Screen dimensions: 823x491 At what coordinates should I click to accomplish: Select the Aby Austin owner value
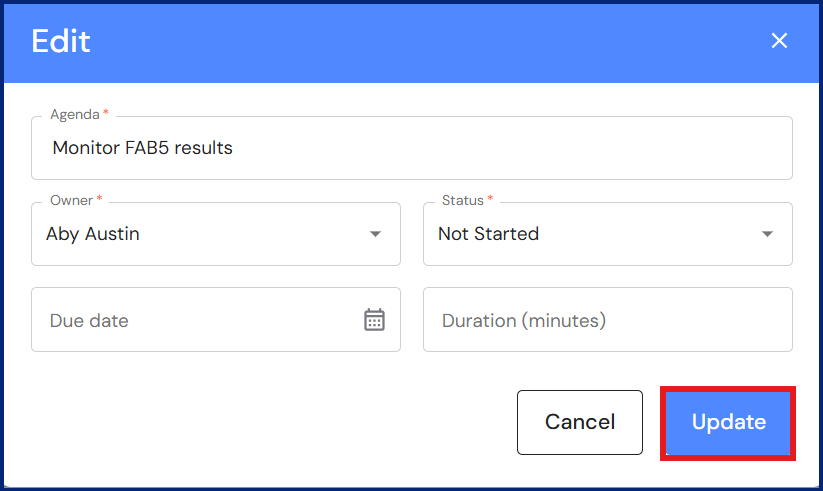(x=93, y=234)
